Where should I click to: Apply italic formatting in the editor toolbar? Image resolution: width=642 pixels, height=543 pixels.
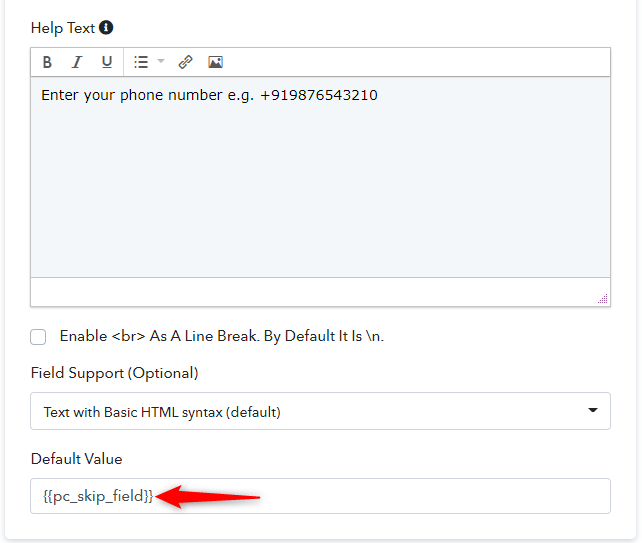[x=77, y=62]
